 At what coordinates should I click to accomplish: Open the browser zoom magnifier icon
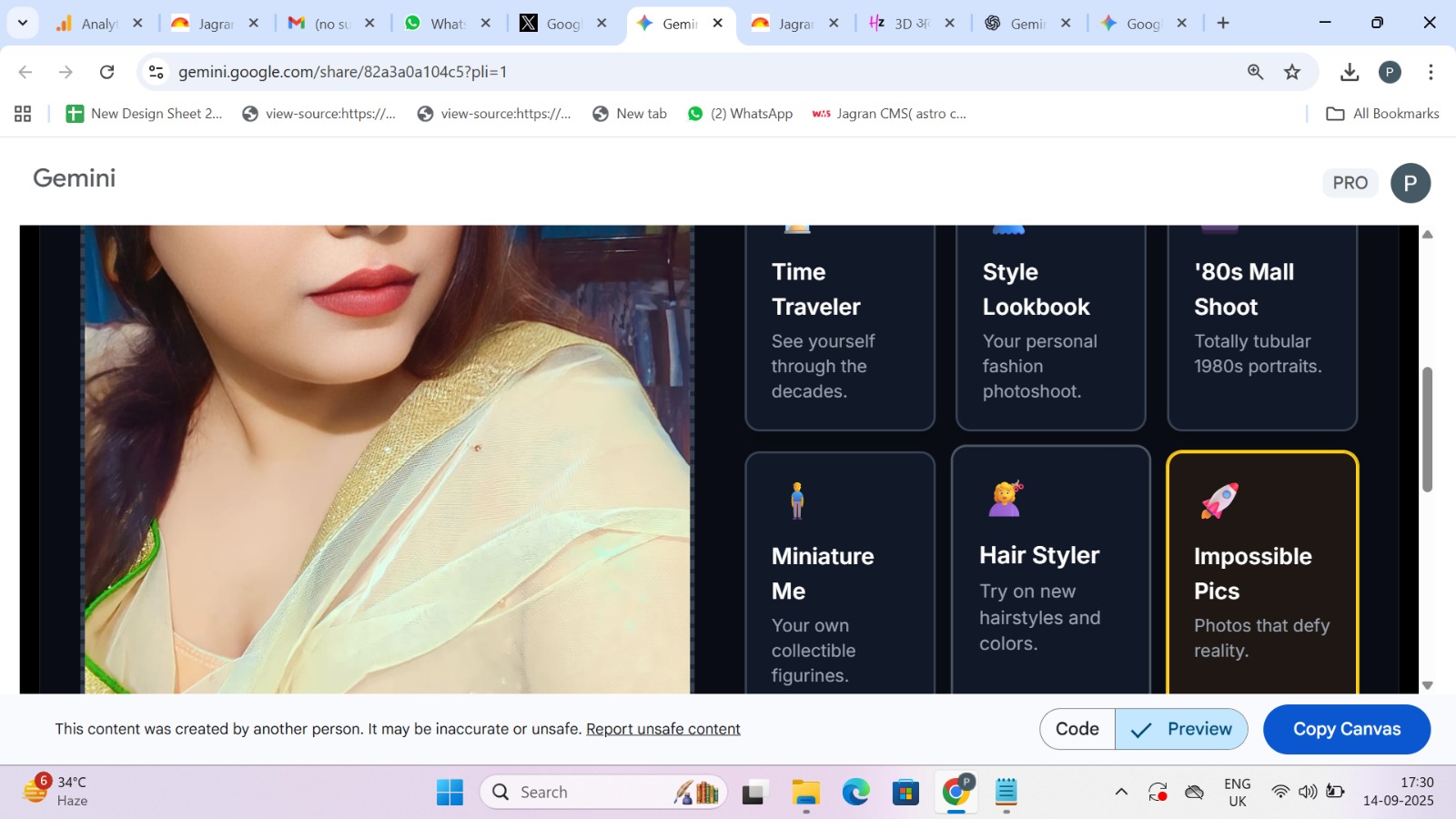coord(1255,72)
